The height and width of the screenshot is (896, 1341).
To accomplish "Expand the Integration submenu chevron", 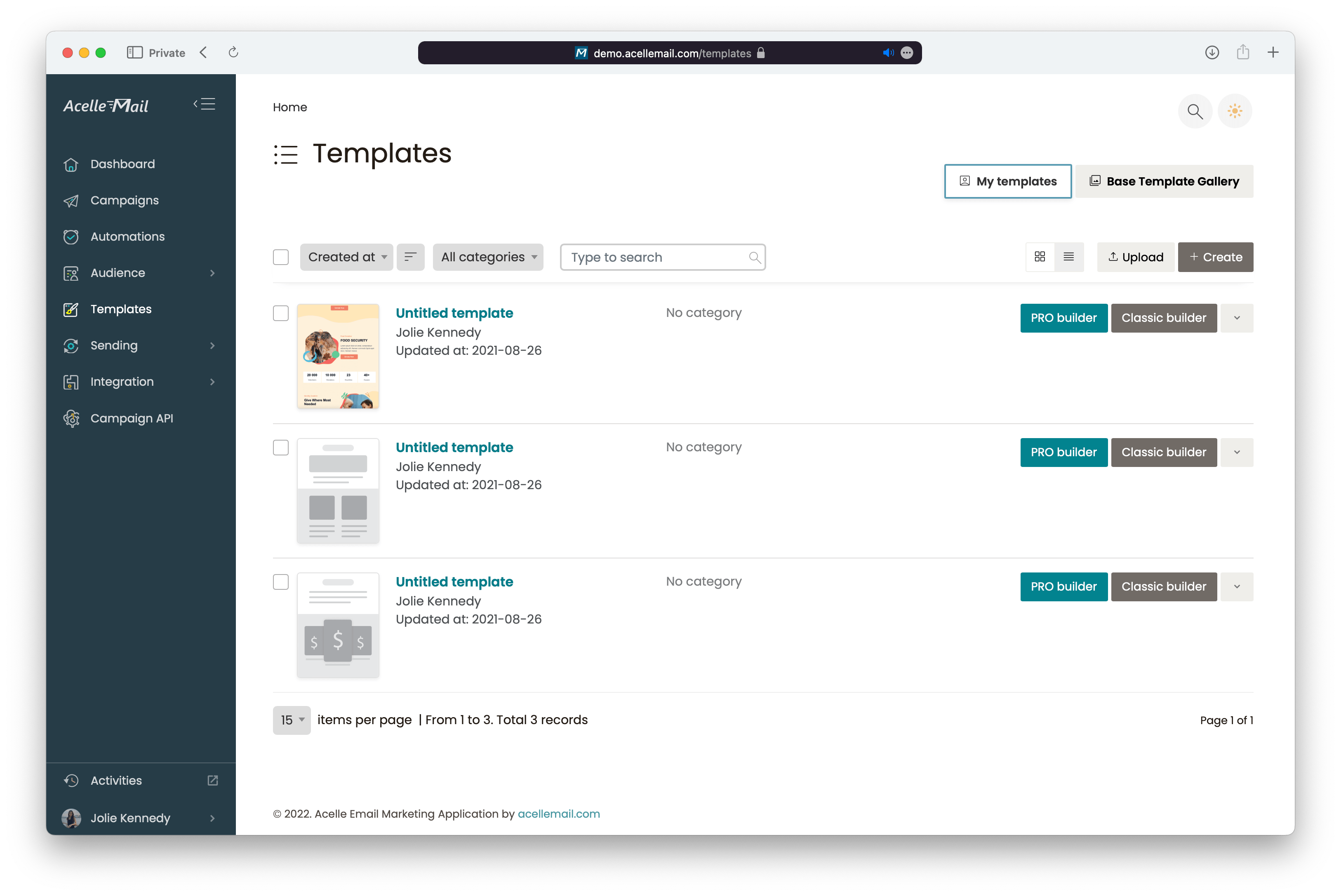I will 213,382.
